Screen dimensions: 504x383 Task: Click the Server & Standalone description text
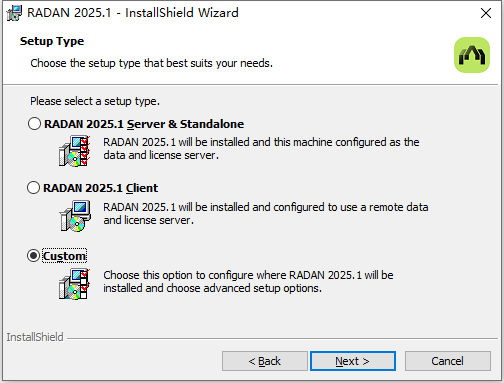(x=261, y=149)
